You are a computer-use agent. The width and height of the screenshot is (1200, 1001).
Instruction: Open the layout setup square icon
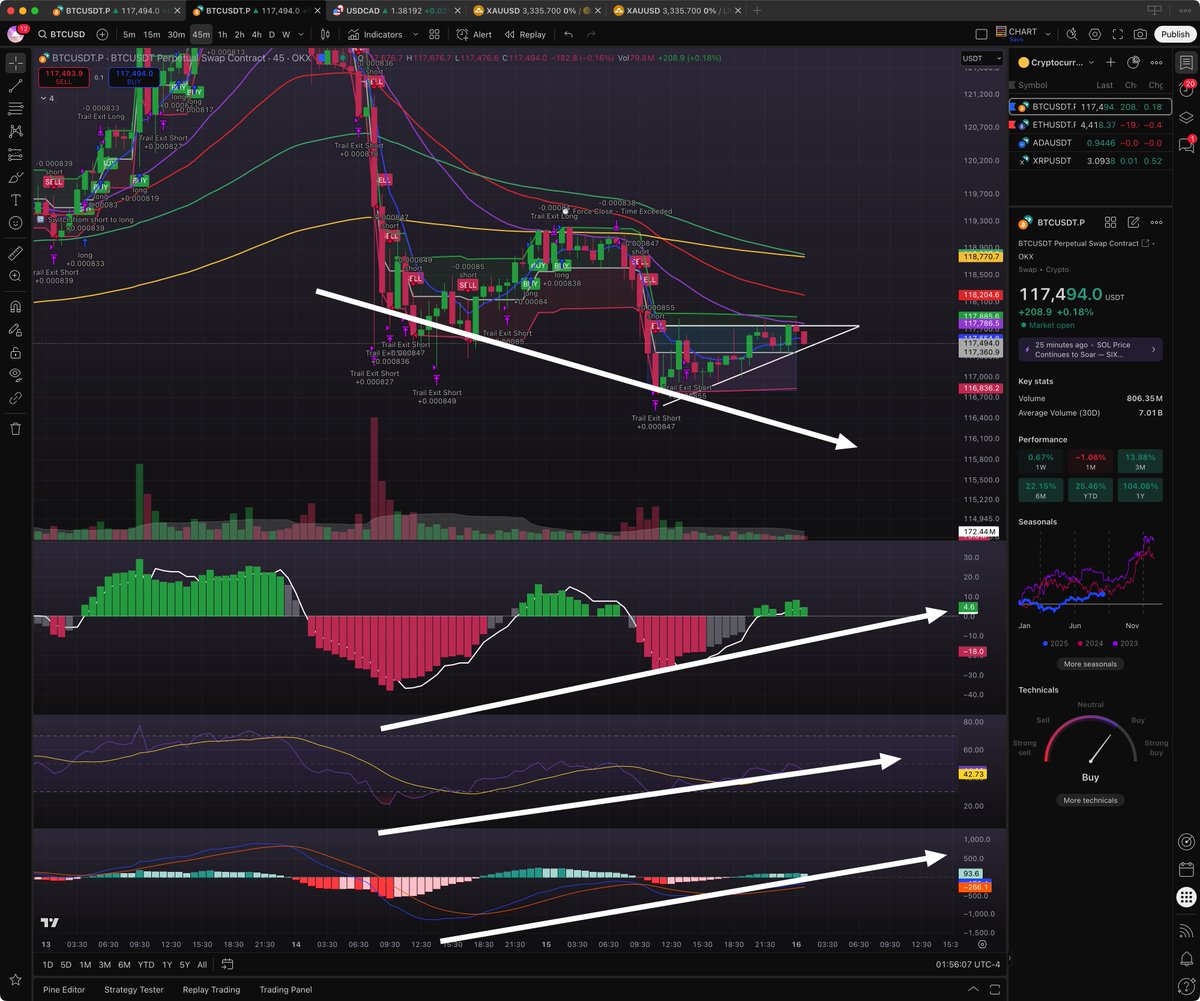(981, 34)
